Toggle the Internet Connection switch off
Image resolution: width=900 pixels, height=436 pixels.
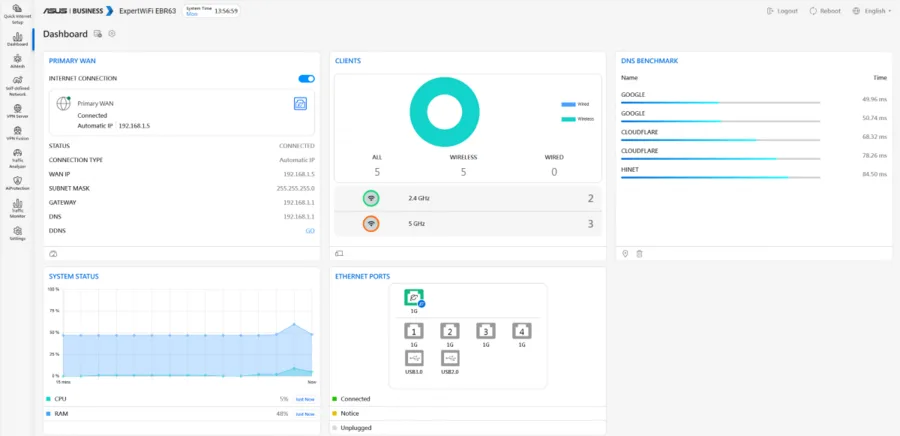(x=307, y=79)
